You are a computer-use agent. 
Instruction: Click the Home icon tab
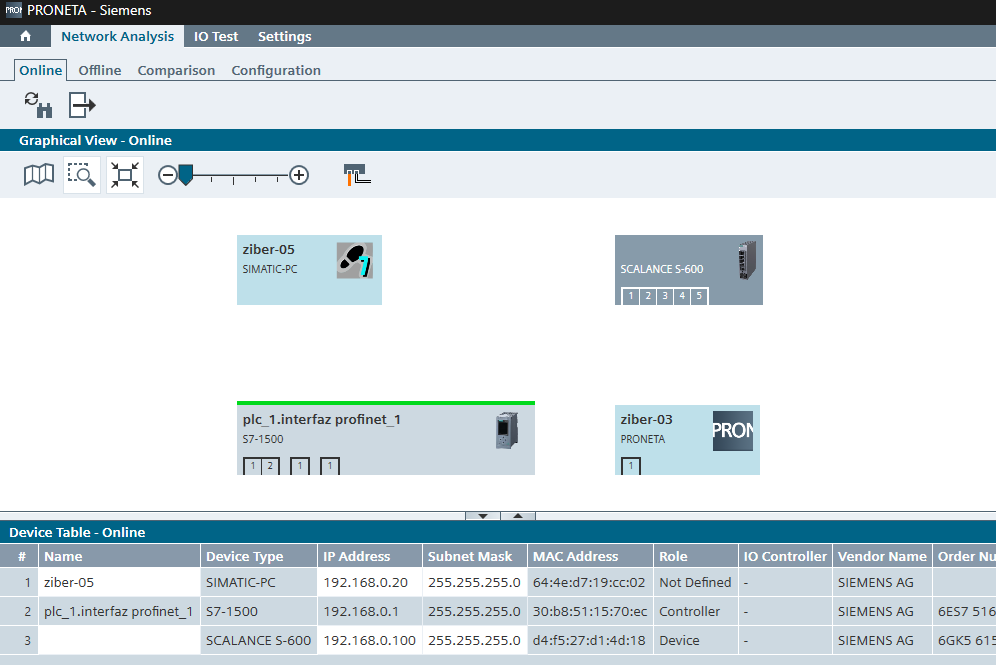tap(25, 37)
